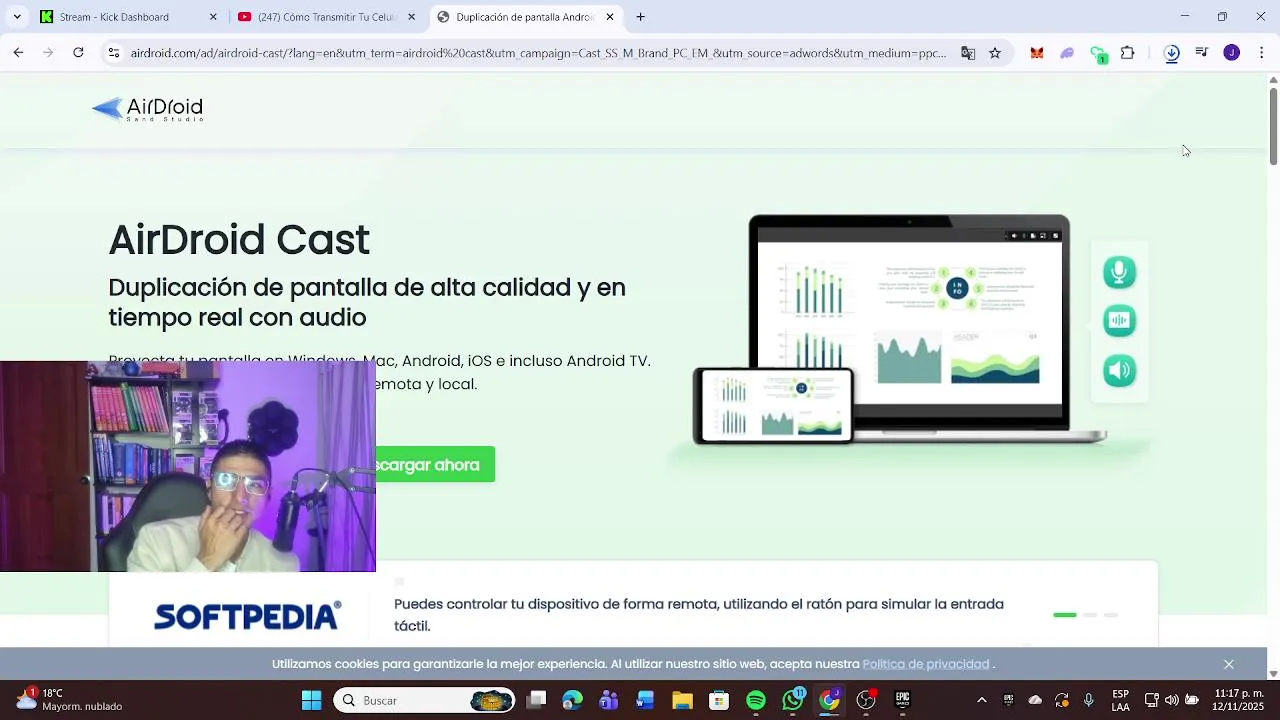Open the media controls icon
Viewport: 1280px width, 720px height.
click(1202, 53)
